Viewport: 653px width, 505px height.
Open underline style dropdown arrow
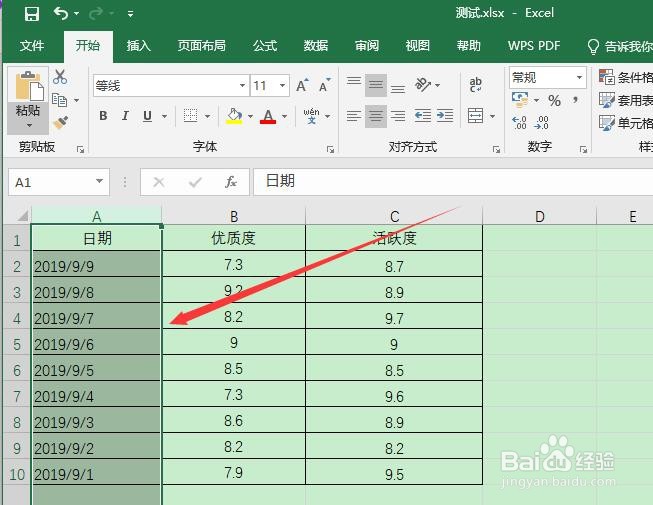[x=165, y=116]
